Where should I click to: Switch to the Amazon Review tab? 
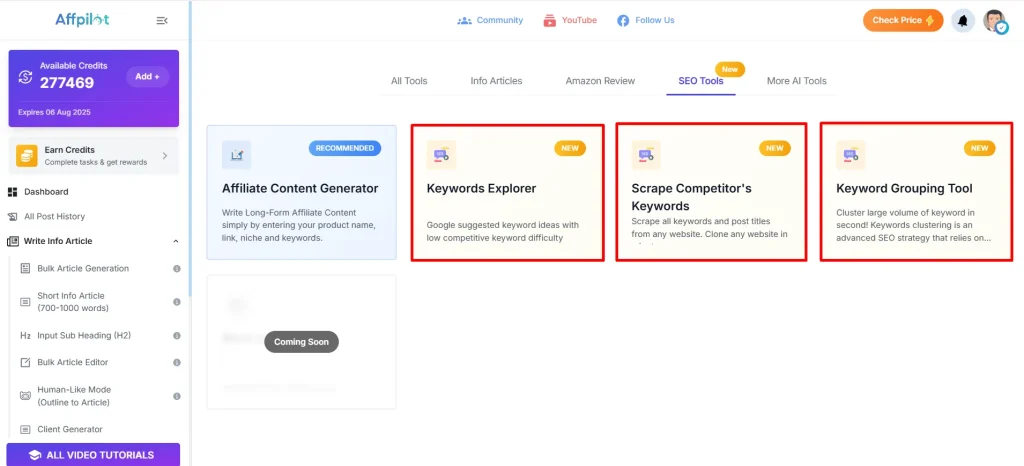(600, 81)
